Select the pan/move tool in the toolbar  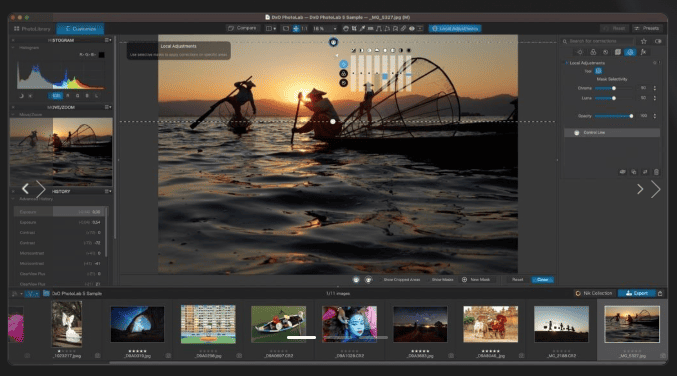(x=296, y=28)
